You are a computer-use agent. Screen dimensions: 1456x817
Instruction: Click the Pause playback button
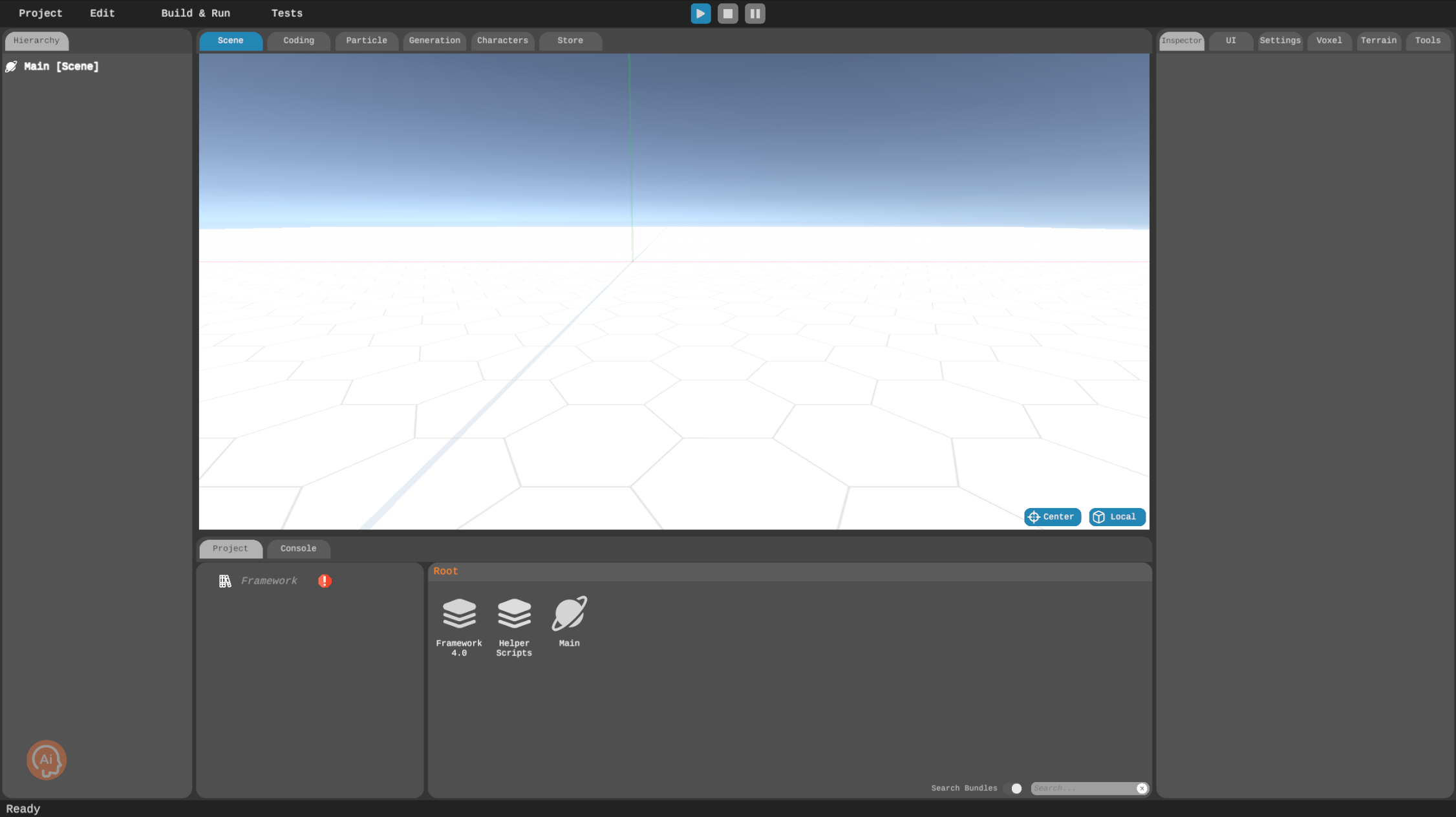(x=755, y=14)
